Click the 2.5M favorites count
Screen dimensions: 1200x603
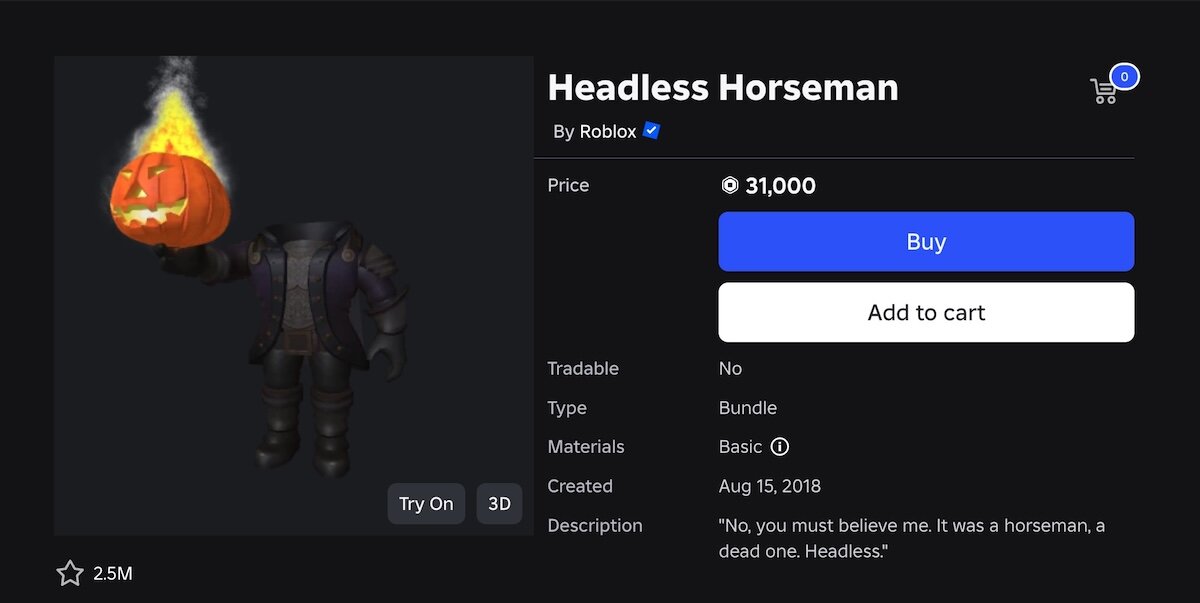(113, 574)
